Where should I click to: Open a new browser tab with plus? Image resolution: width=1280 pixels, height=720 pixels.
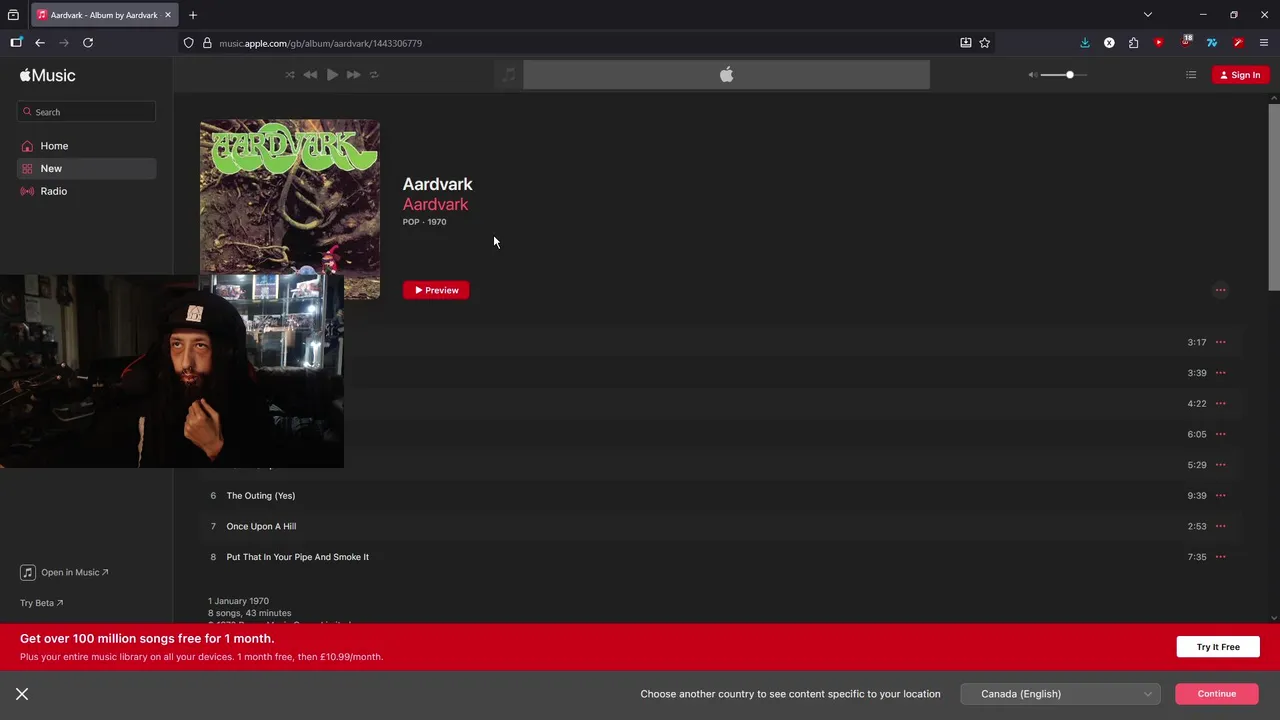point(193,15)
